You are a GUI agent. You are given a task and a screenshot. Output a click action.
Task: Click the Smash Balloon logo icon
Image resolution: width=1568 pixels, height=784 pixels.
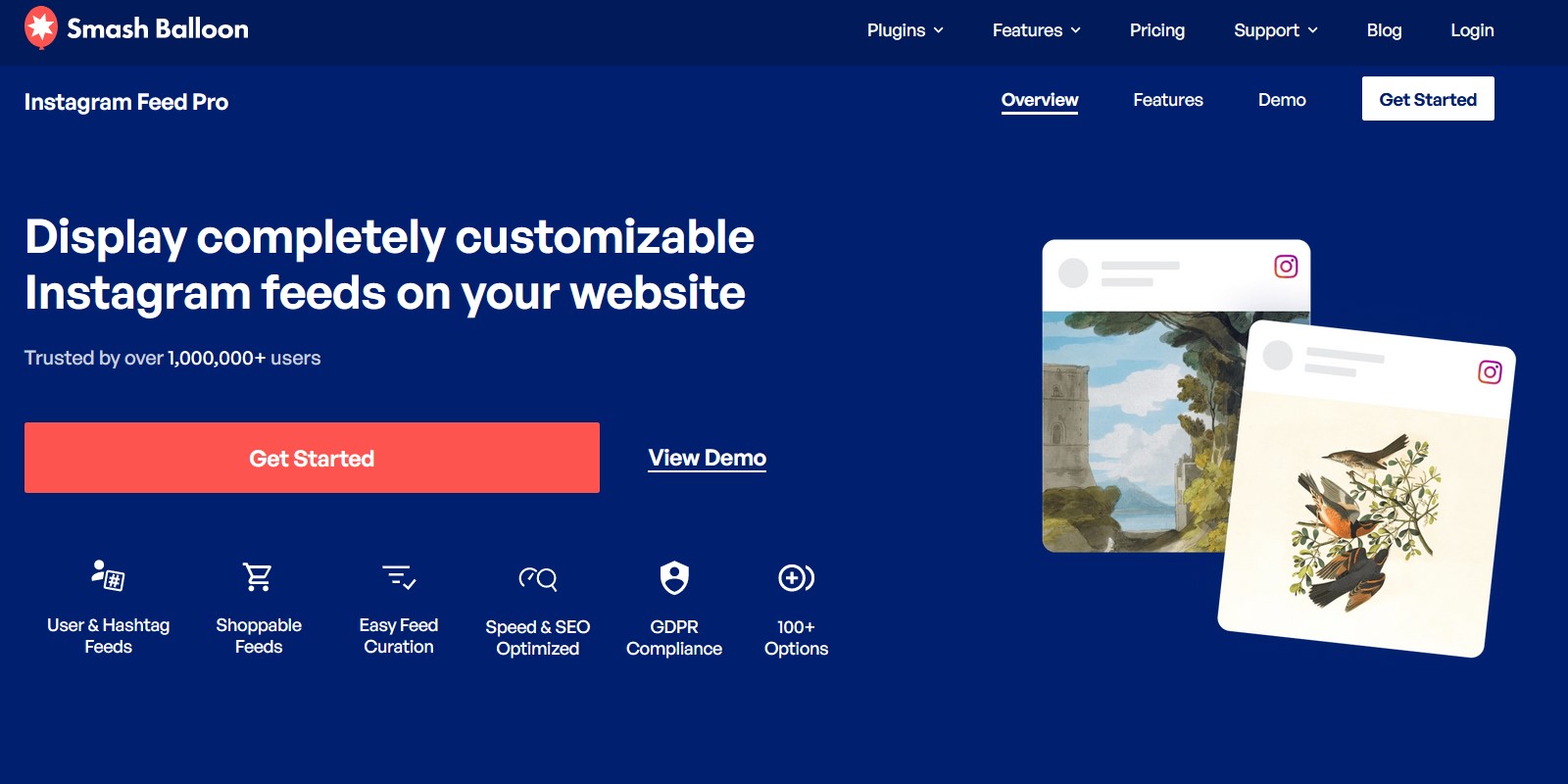pyautogui.click(x=41, y=27)
